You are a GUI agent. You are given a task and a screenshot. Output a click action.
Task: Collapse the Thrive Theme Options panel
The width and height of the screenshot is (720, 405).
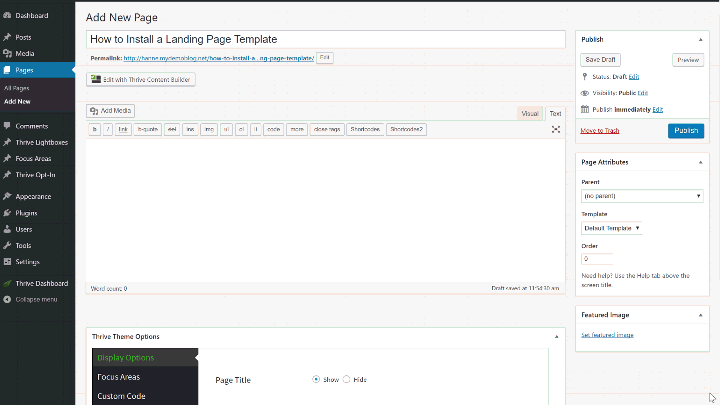point(556,337)
